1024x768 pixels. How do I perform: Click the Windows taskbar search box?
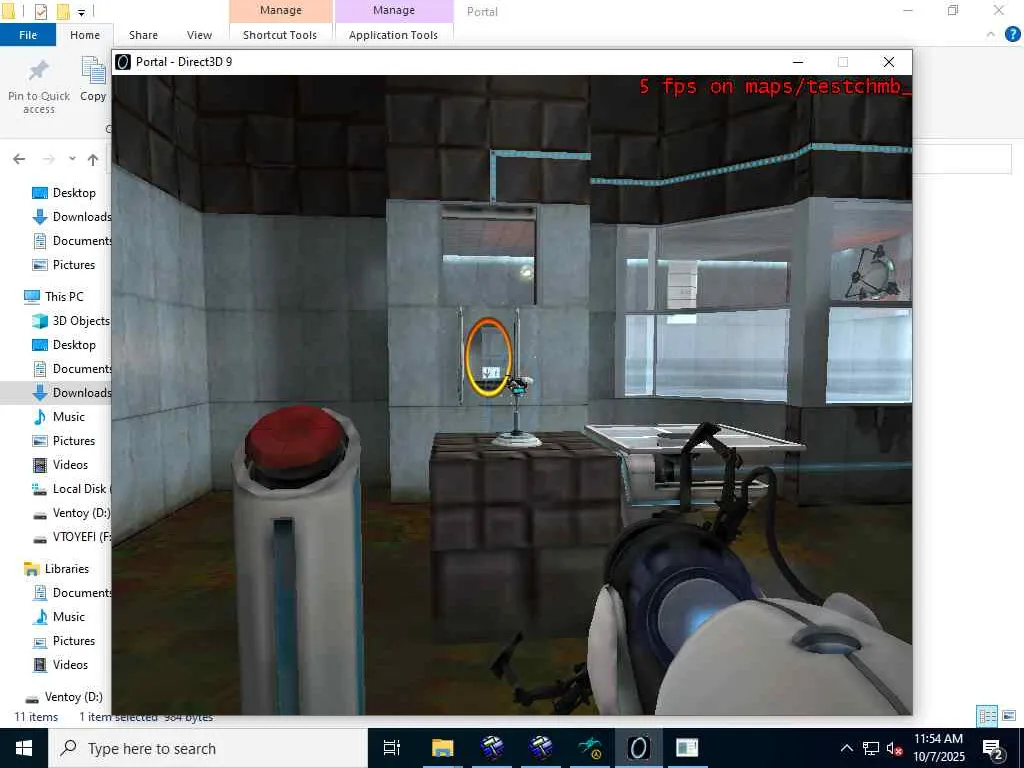pyautogui.click(x=208, y=748)
